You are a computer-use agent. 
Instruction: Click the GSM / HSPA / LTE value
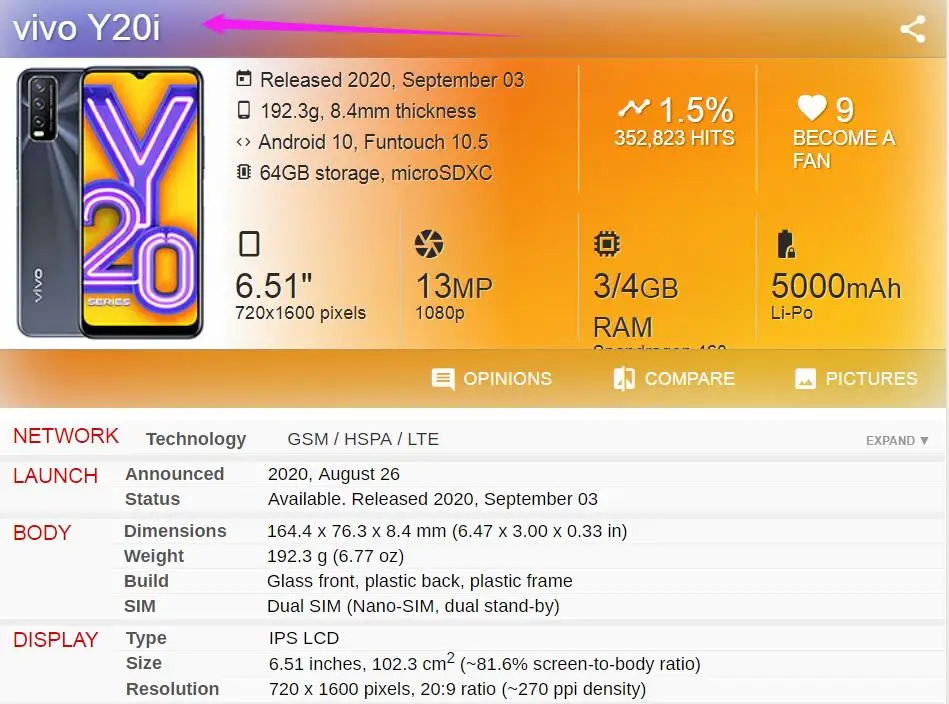coord(363,439)
